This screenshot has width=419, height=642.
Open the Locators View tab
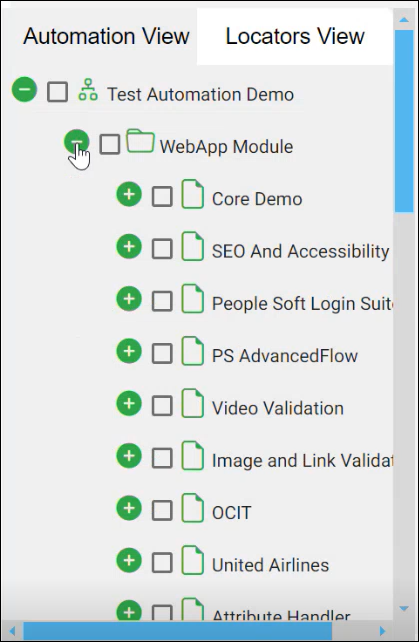(295, 36)
